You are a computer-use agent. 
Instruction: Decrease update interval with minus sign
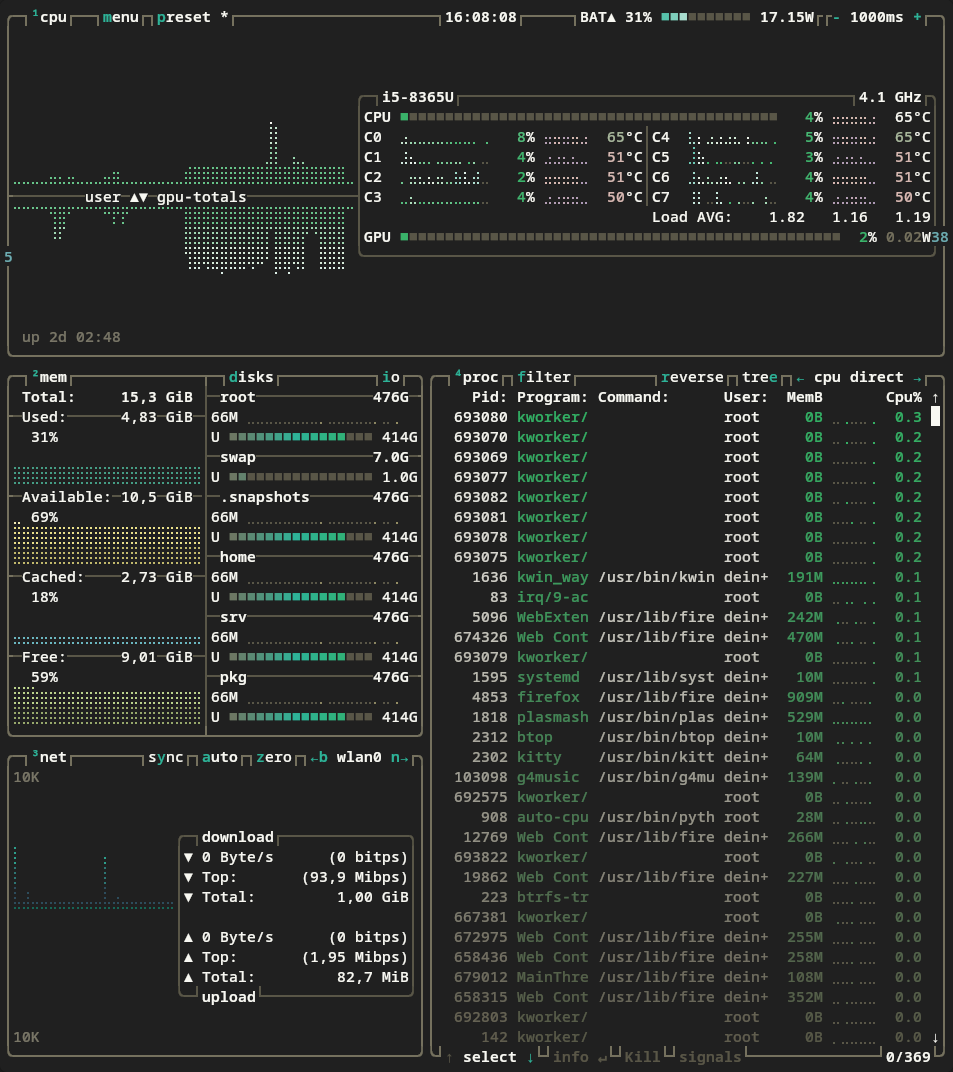tap(836, 17)
